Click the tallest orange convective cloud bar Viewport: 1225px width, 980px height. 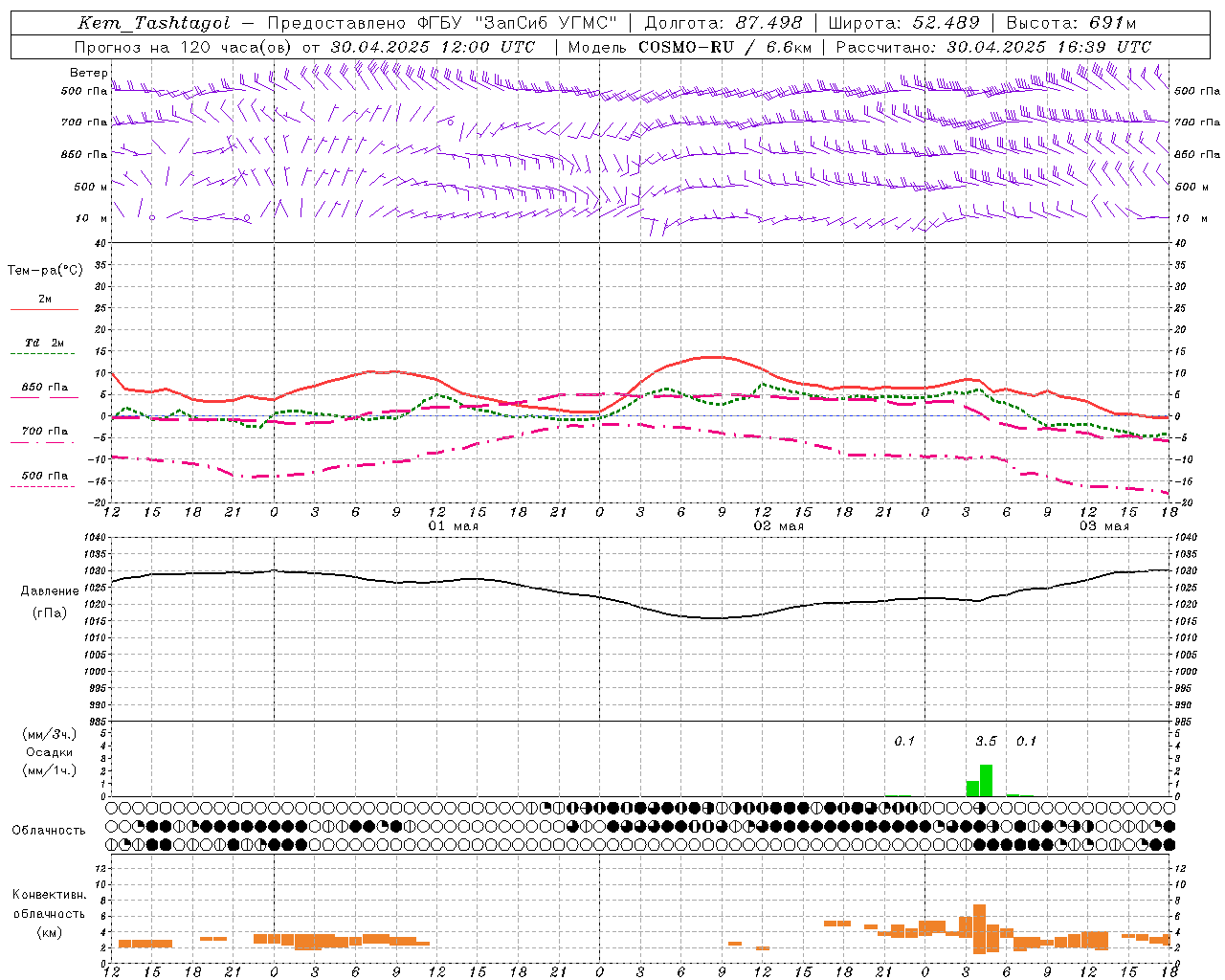979,928
